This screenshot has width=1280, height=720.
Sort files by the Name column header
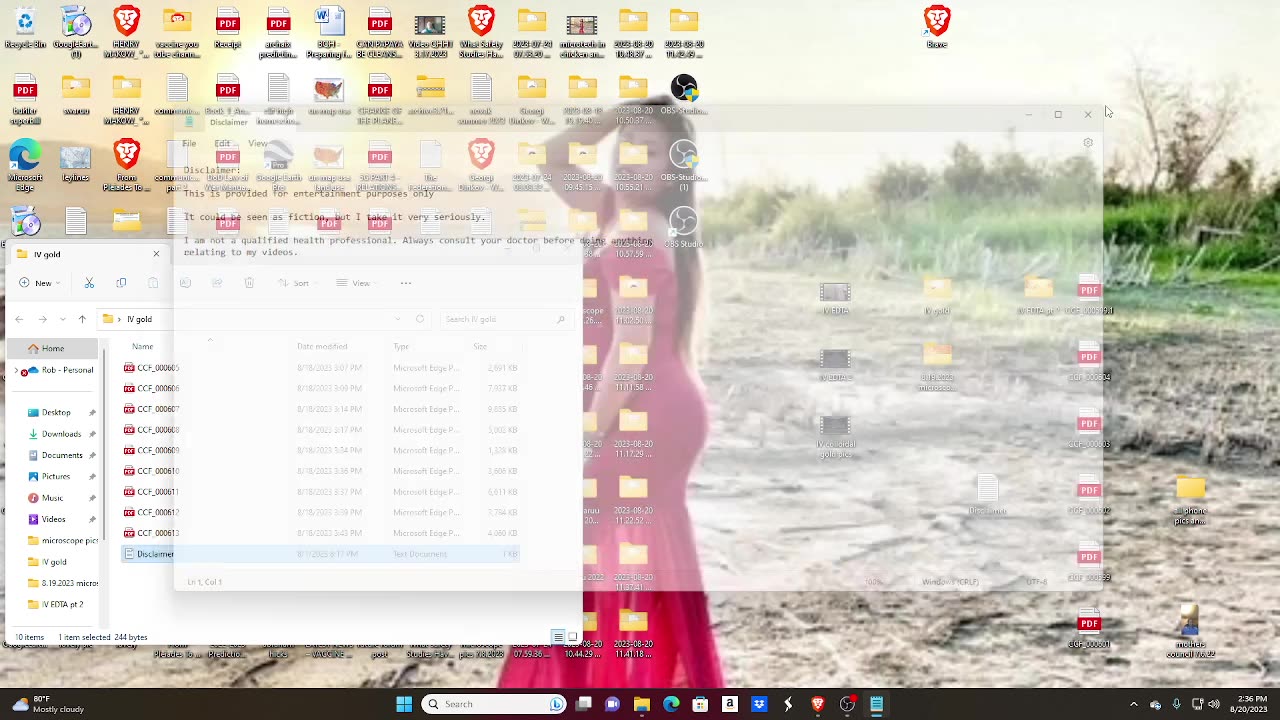pos(142,347)
